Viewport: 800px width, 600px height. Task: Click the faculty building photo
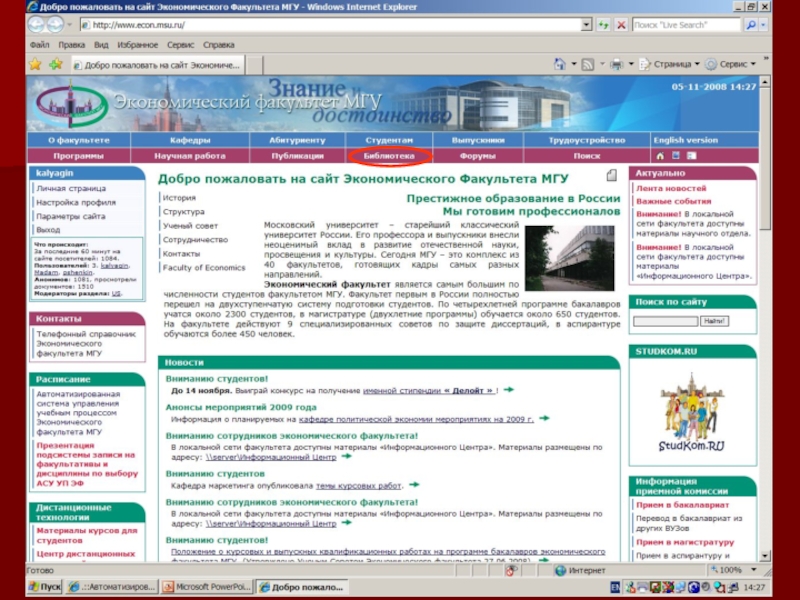point(569,259)
